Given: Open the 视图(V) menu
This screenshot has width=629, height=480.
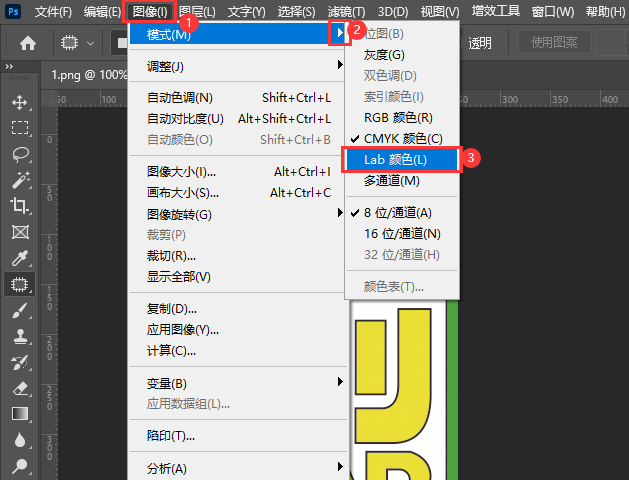Looking at the screenshot, I should click(440, 12).
